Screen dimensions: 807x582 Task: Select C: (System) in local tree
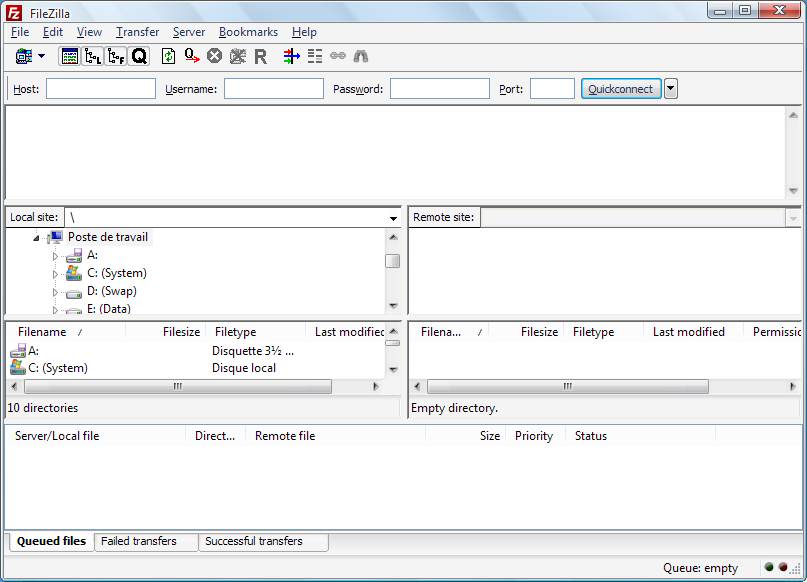point(117,273)
